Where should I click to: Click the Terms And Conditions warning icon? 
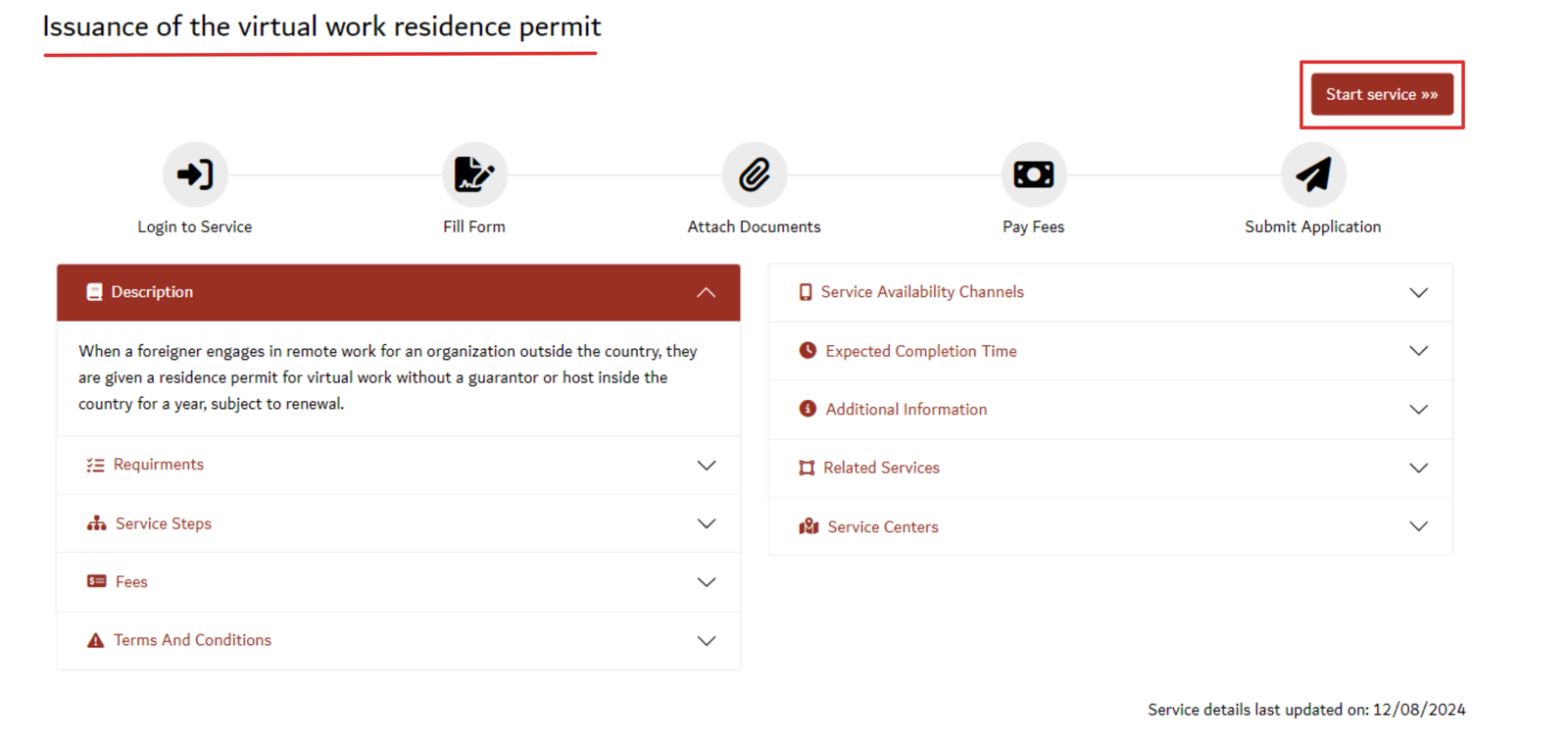(x=95, y=640)
